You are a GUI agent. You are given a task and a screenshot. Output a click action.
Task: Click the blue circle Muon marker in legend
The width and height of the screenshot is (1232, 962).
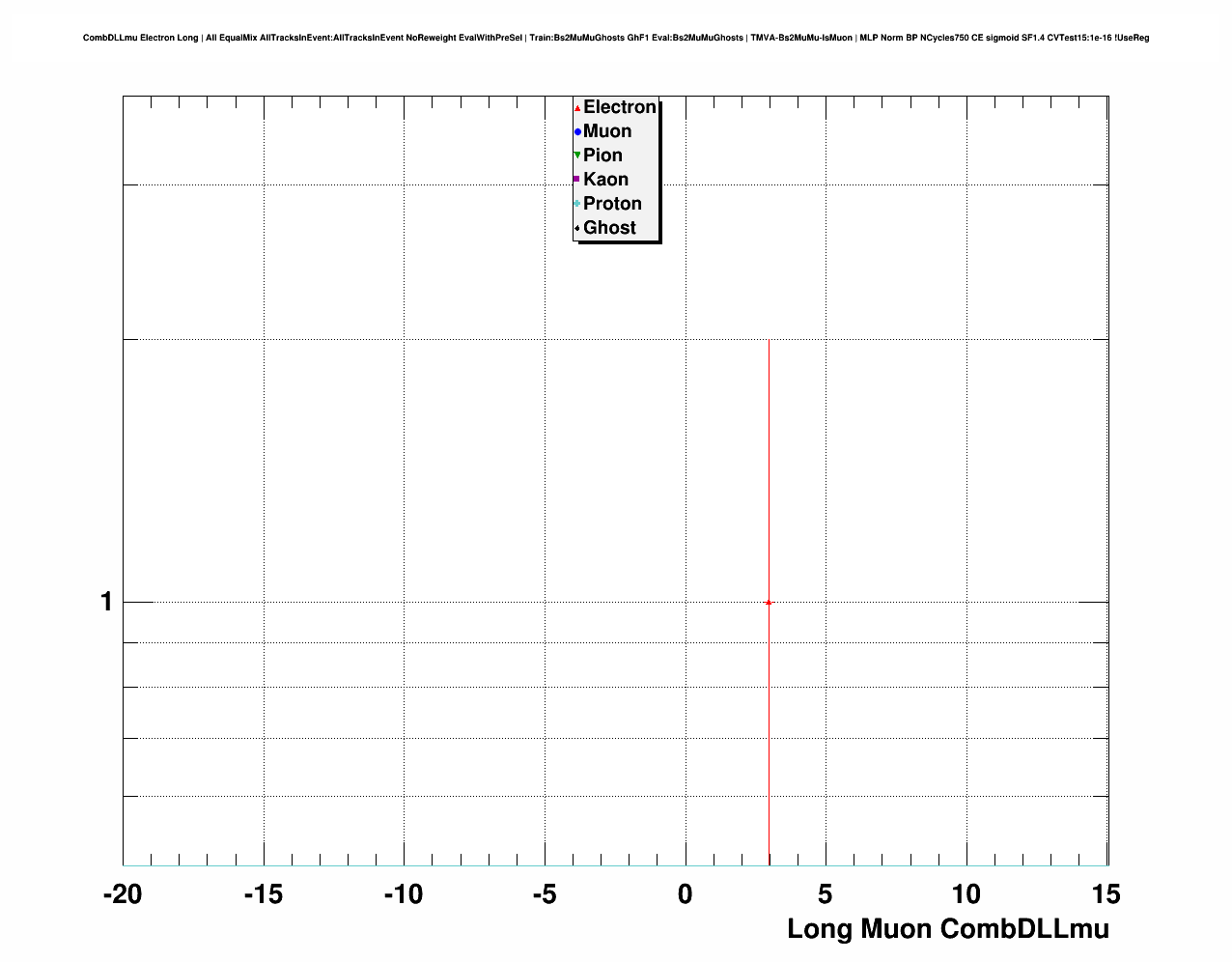[577, 132]
